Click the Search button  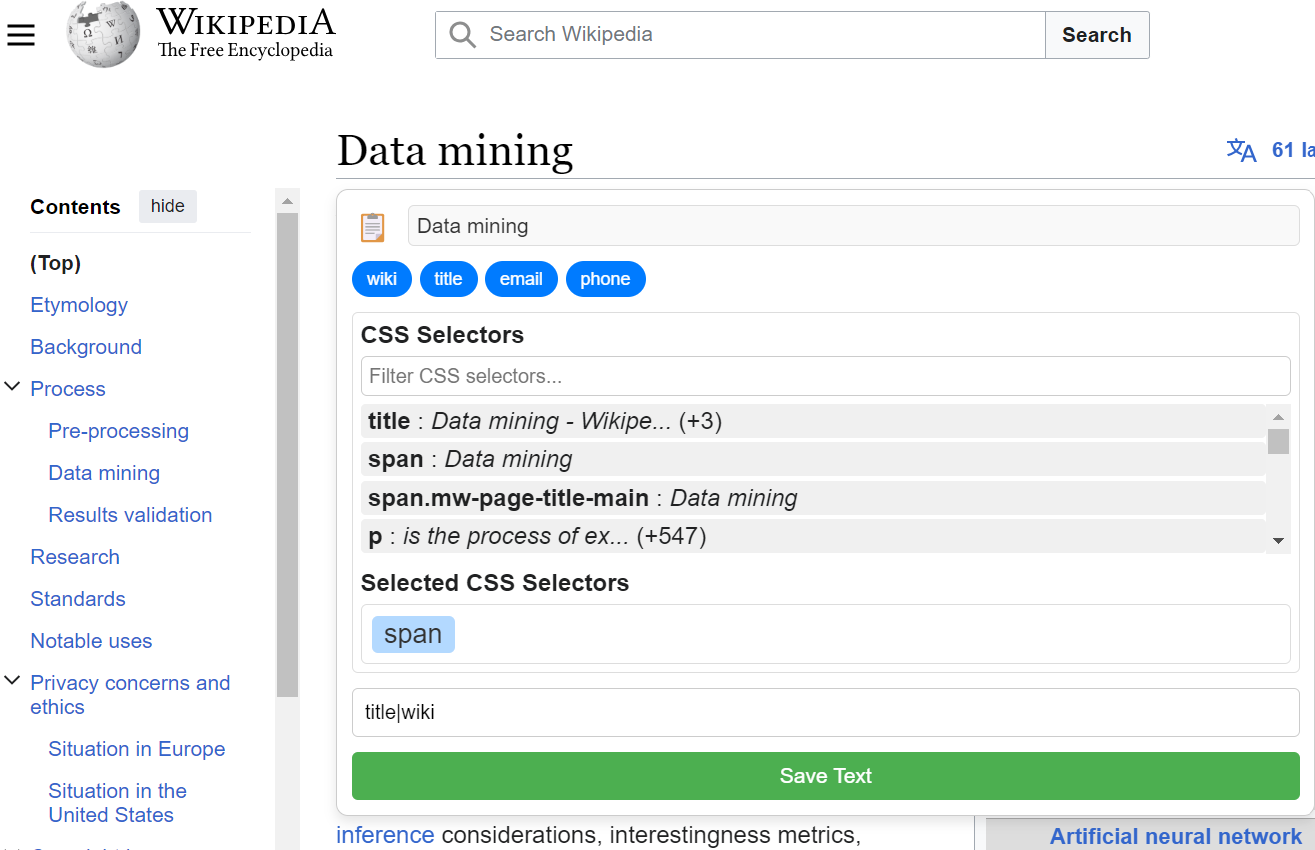click(1097, 35)
